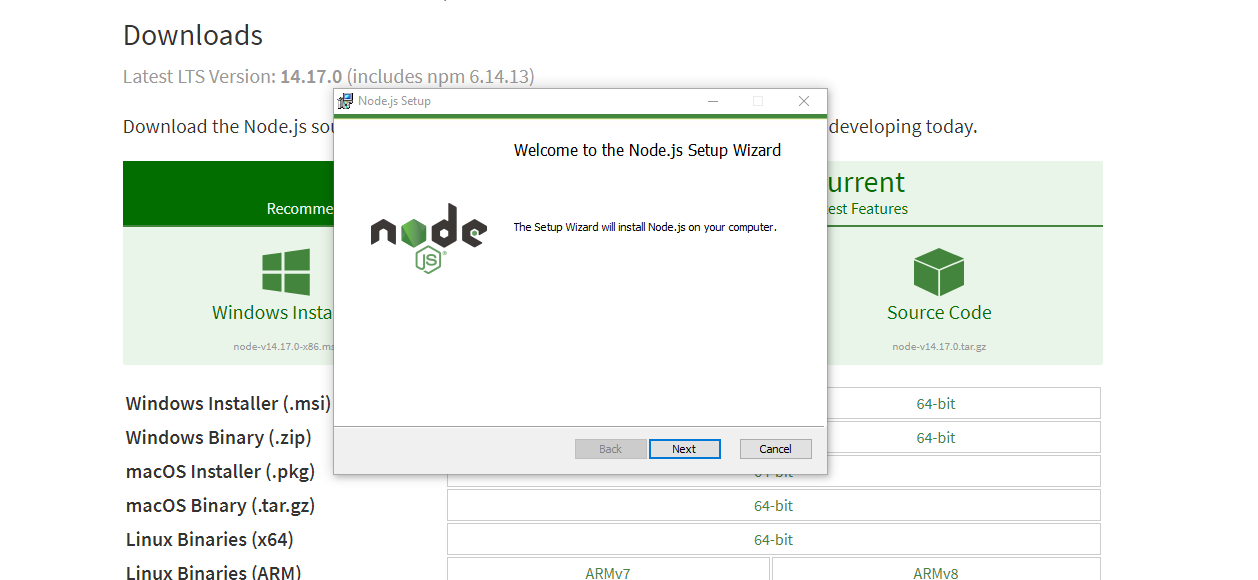Download 64-bit macOS Binary (.tar.gz)
This screenshot has height=580, width=1258.
pos(774,506)
